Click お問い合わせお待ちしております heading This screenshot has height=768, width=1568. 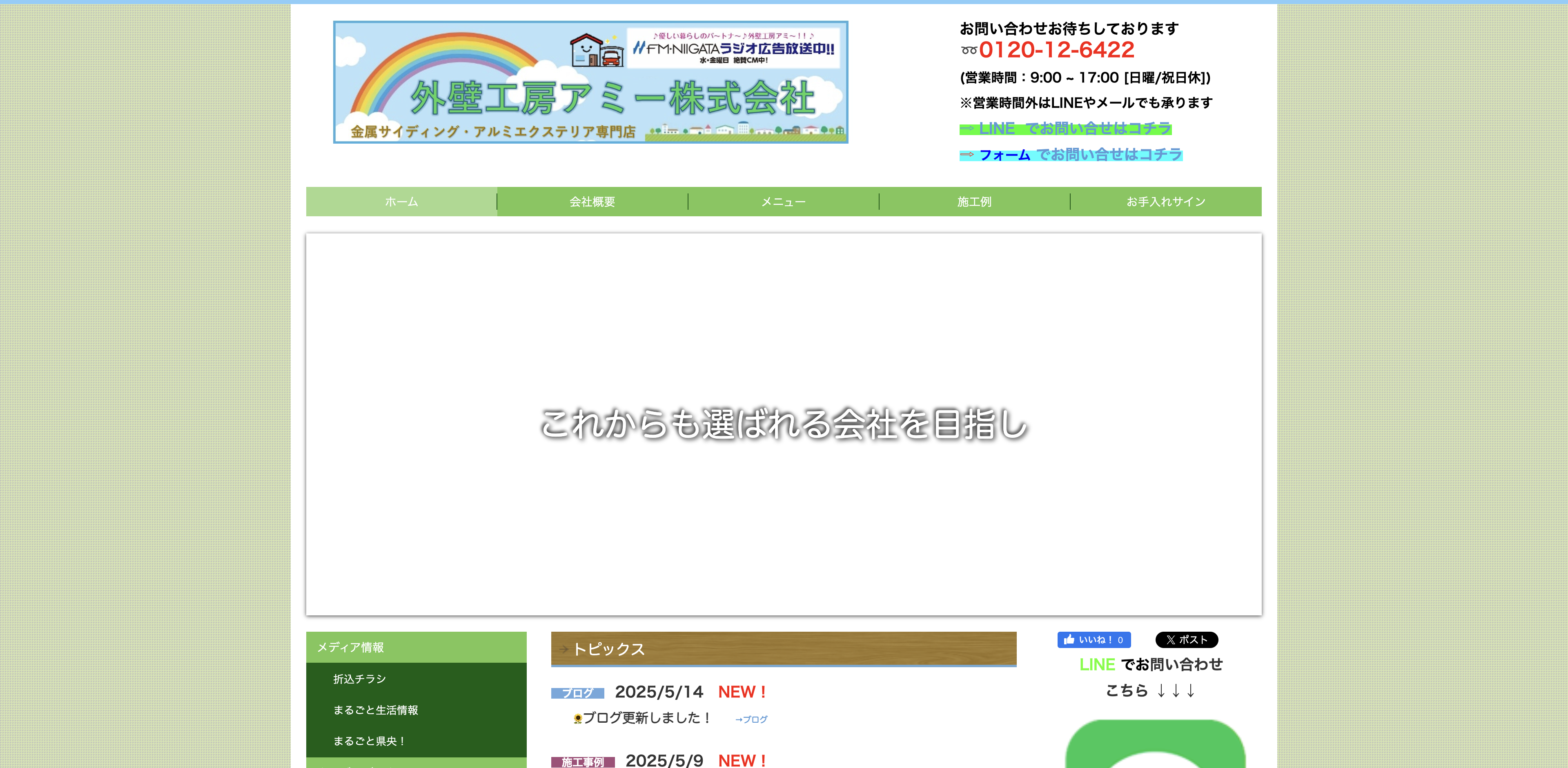point(1069,29)
